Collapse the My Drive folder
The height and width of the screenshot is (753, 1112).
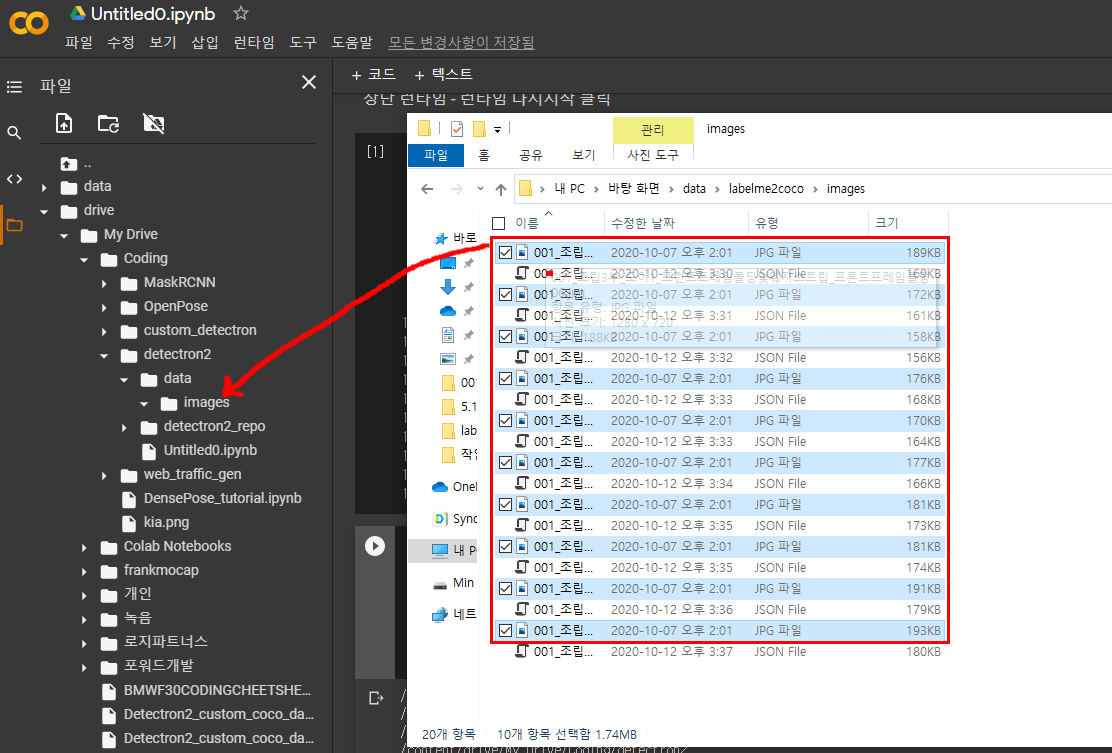64,235
